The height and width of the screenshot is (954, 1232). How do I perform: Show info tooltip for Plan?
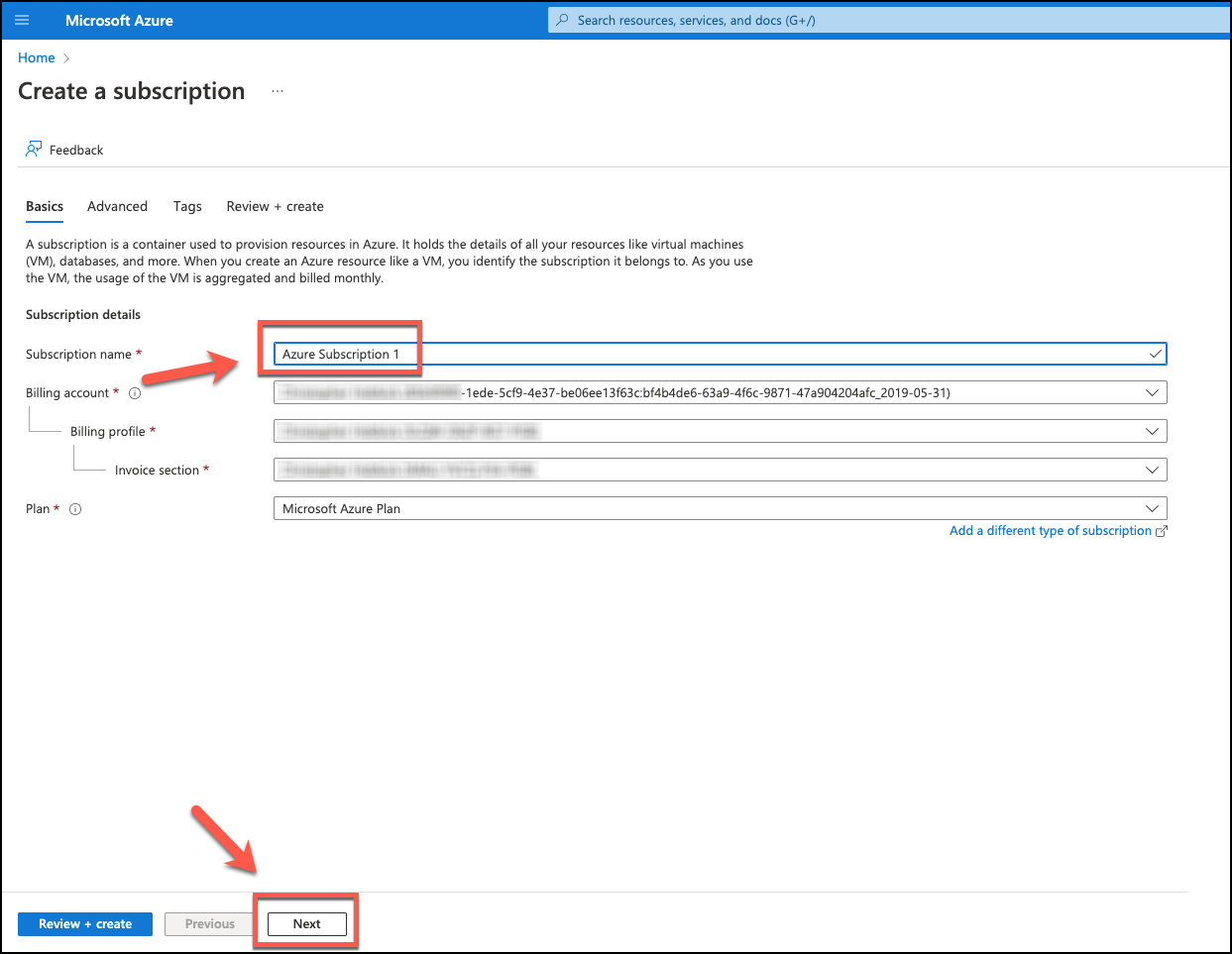point(75,509)
